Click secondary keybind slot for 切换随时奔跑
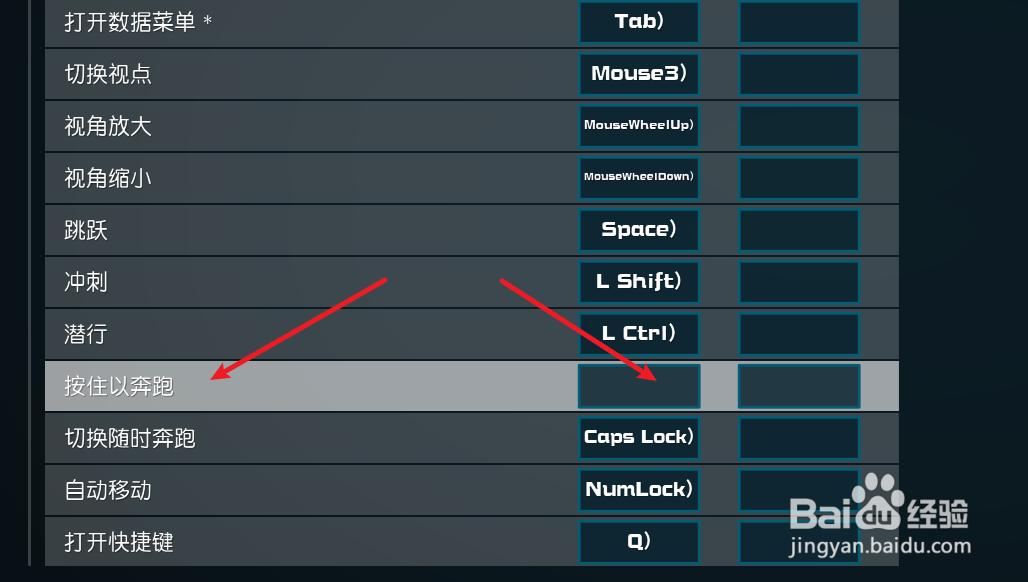 pyautogui.click(x=799, y=438)
